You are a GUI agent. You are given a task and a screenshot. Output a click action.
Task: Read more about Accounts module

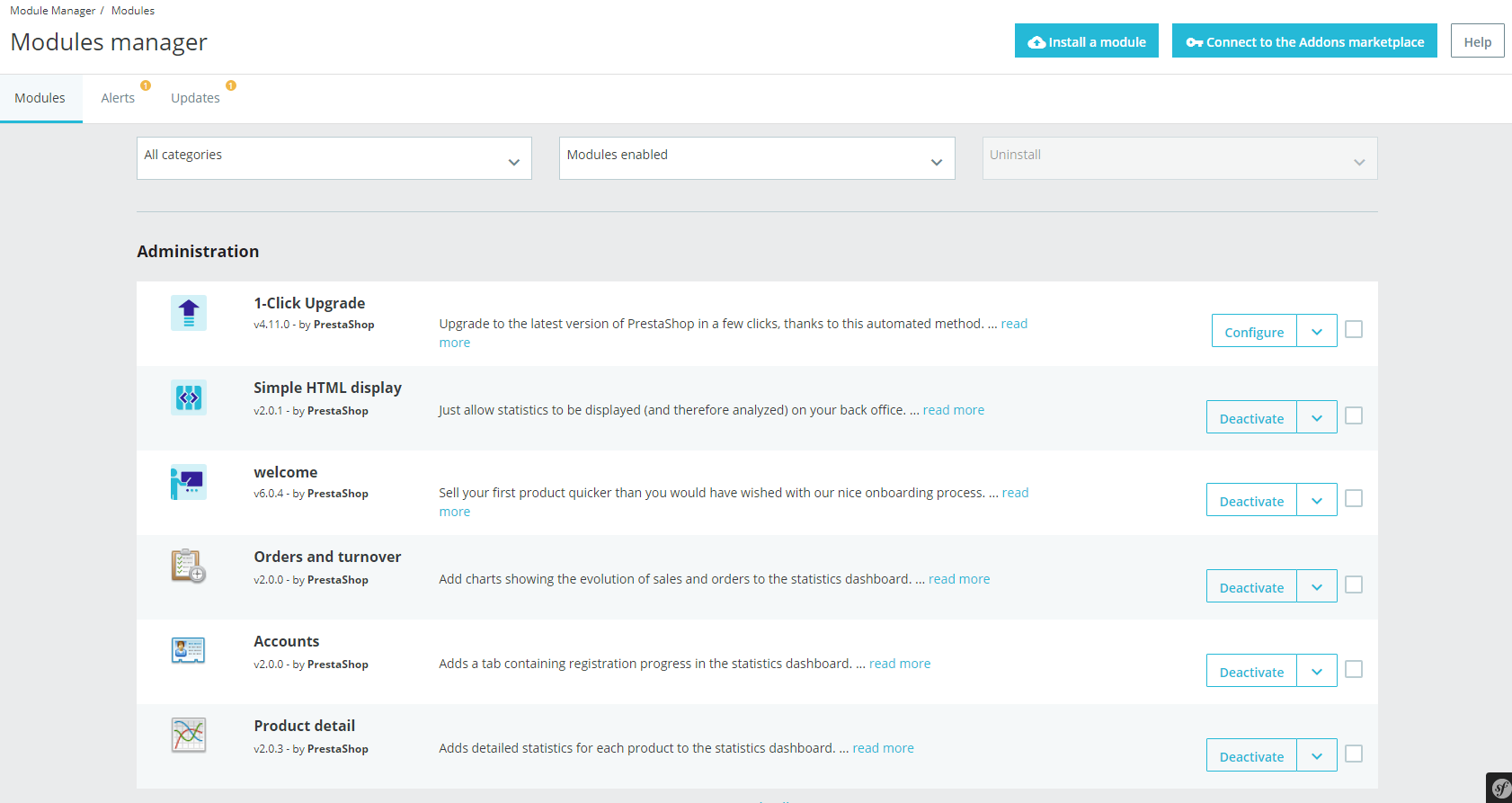[900, 664]
